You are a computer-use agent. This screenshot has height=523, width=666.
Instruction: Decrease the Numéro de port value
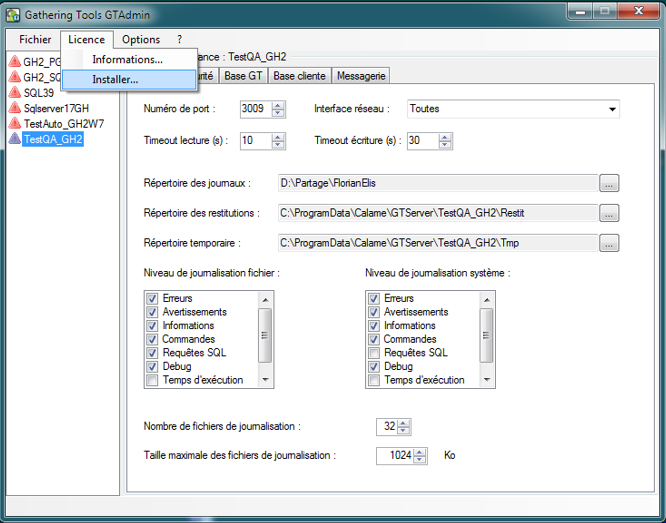[278, 113]
